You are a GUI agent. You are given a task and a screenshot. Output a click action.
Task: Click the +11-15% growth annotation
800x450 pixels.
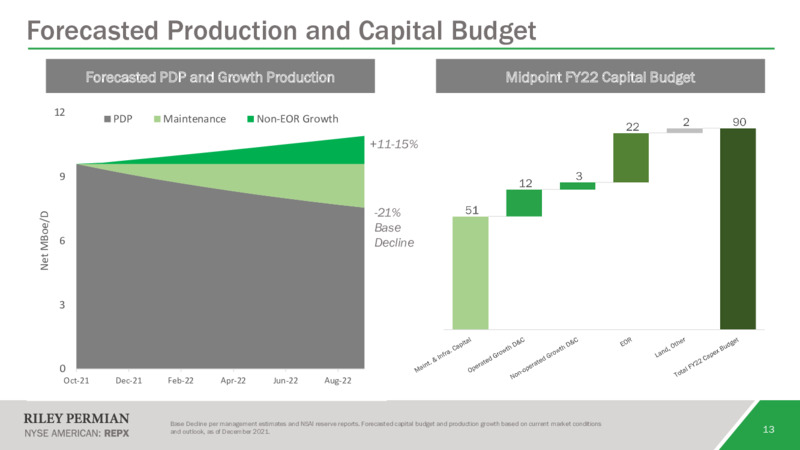[393, 144]
